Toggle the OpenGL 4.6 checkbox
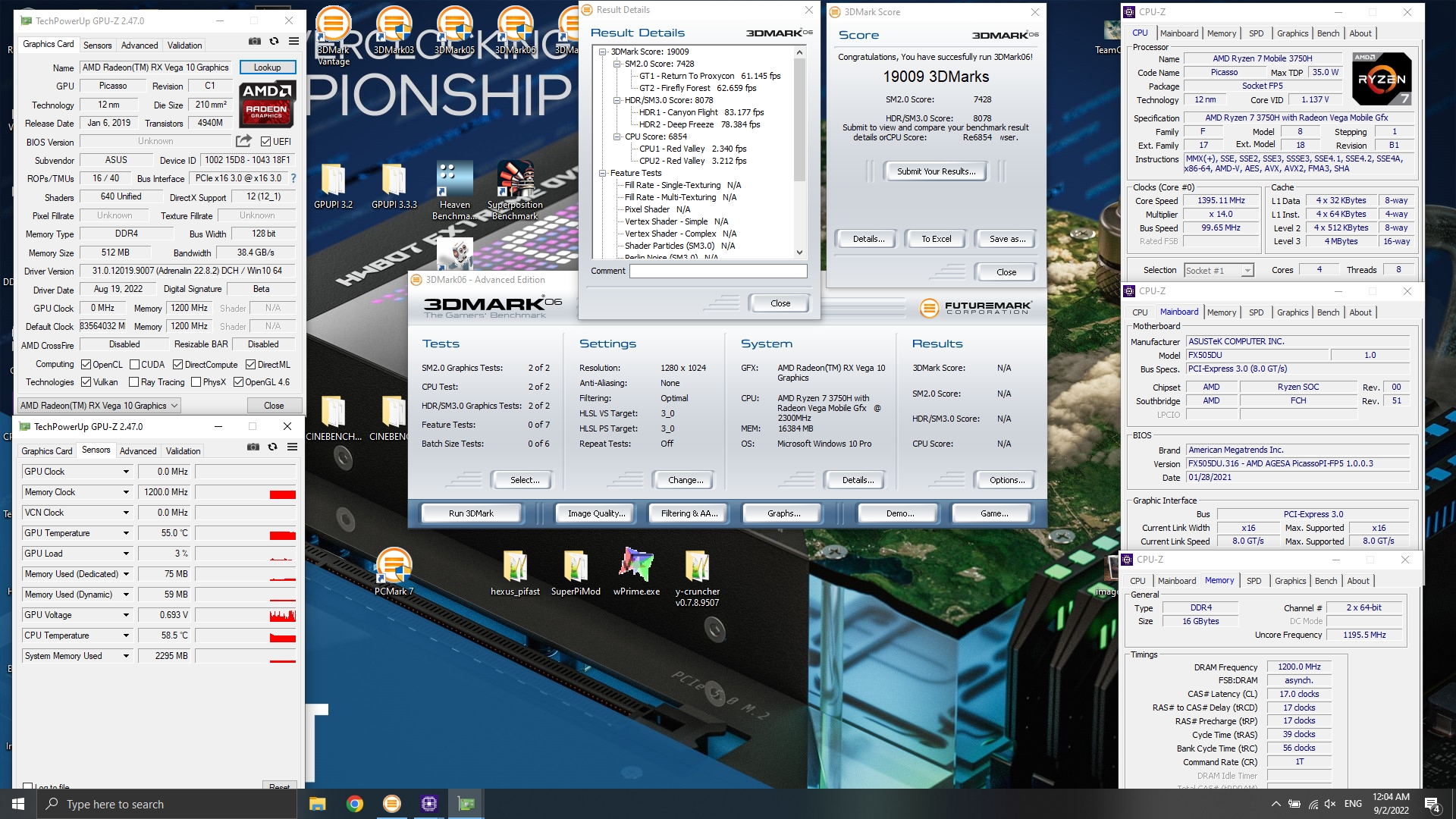Viewport: 1456px width, 819px height. 239,382
